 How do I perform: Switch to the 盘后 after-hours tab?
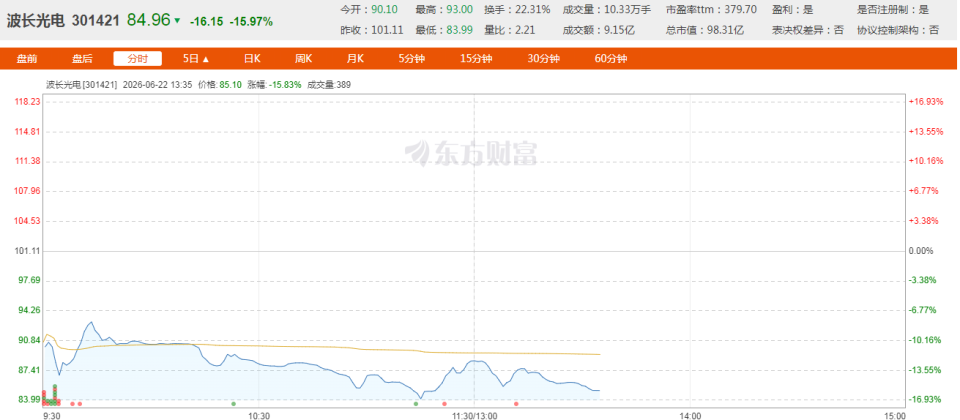[x=82, y=59]
